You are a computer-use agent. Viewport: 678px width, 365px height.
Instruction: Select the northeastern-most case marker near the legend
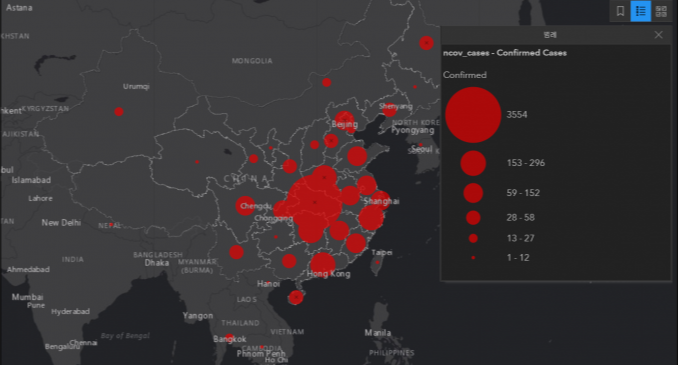coord(426,43)
